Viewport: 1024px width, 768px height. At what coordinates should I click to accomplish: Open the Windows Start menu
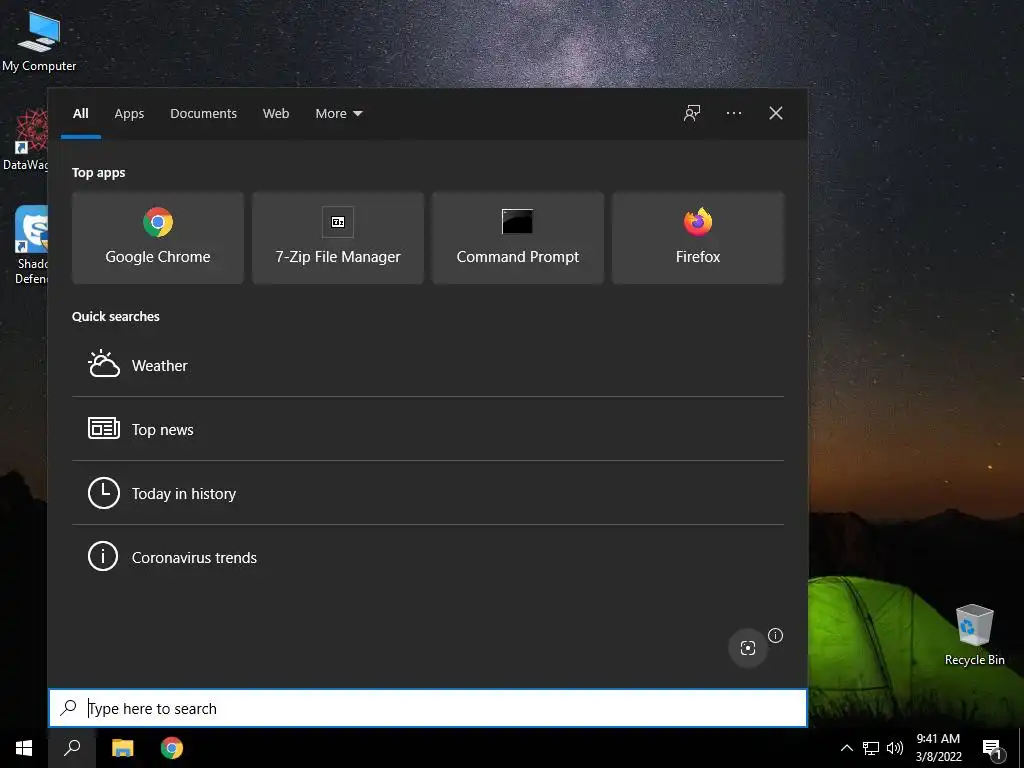coord(24,748)
